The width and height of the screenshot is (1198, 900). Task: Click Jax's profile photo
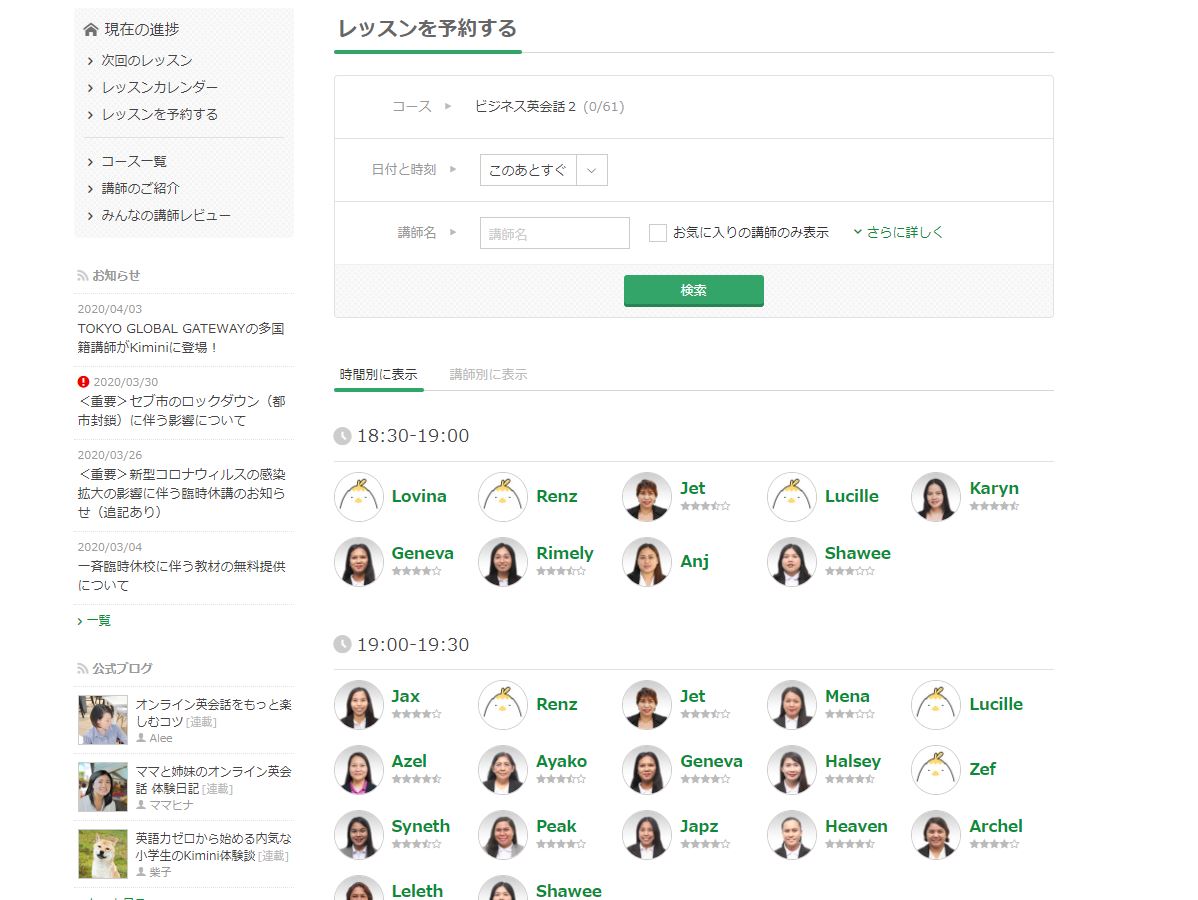(x=359, y=705)
